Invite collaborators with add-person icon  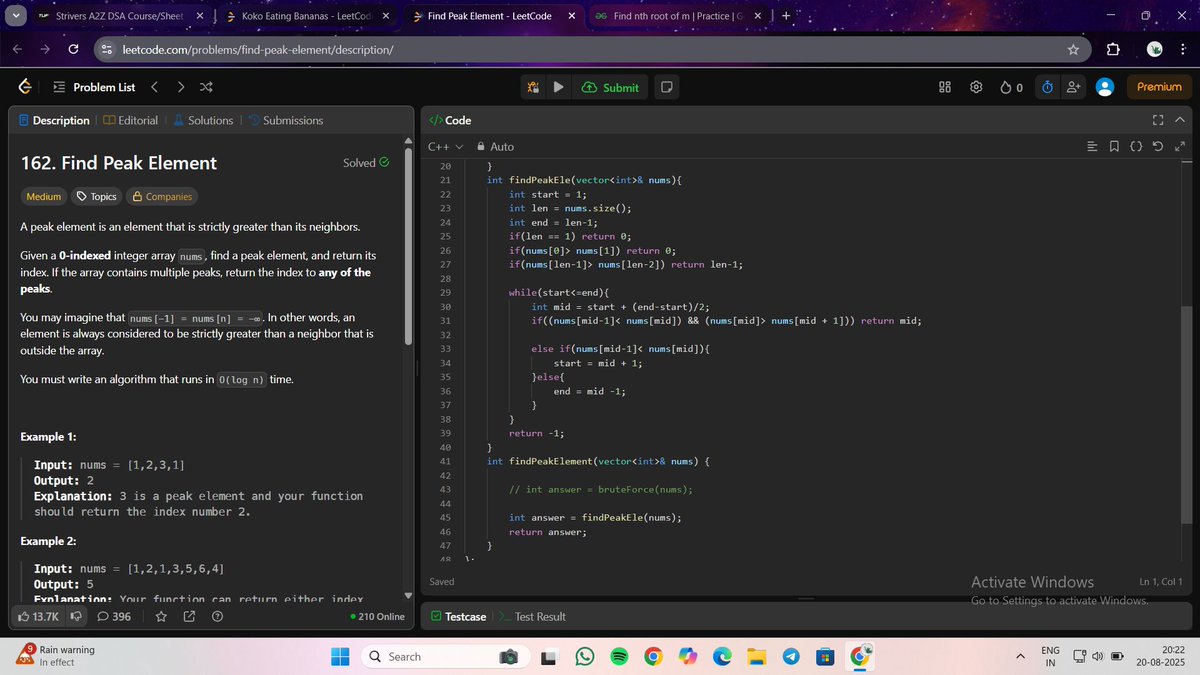[x=1074, y=87]
